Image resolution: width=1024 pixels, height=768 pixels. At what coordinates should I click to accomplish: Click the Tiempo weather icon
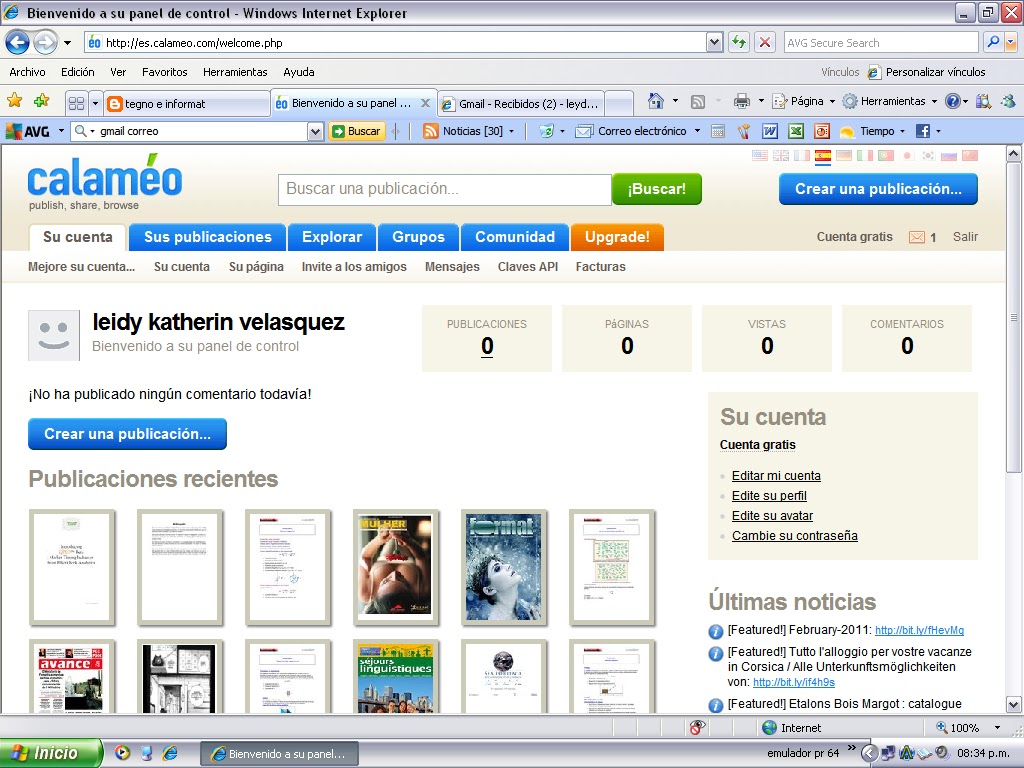[x=849, y=130]
